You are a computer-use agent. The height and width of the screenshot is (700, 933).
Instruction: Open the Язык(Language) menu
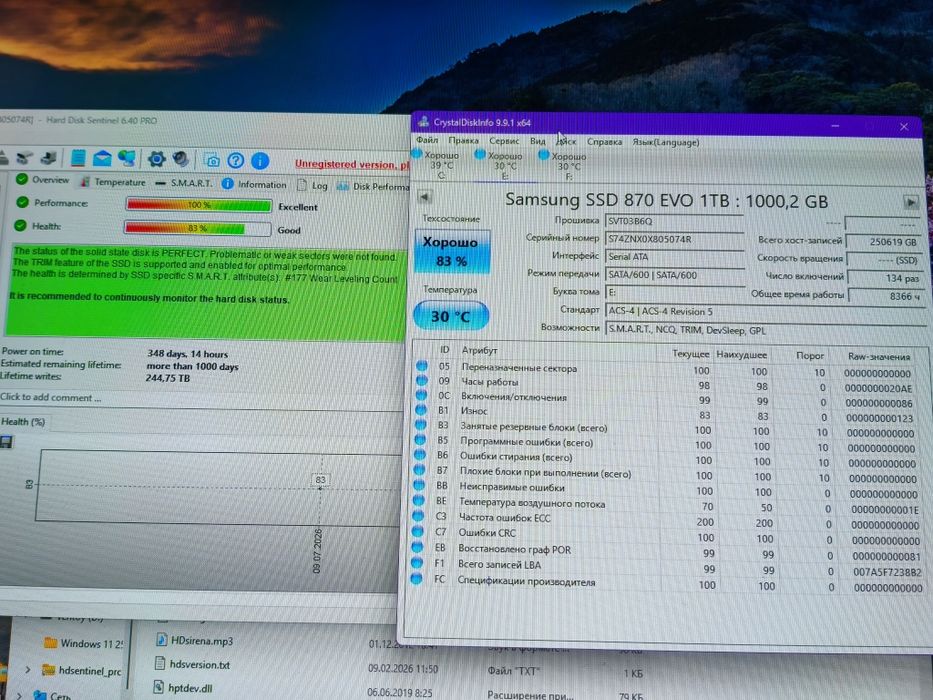point(665,142)
